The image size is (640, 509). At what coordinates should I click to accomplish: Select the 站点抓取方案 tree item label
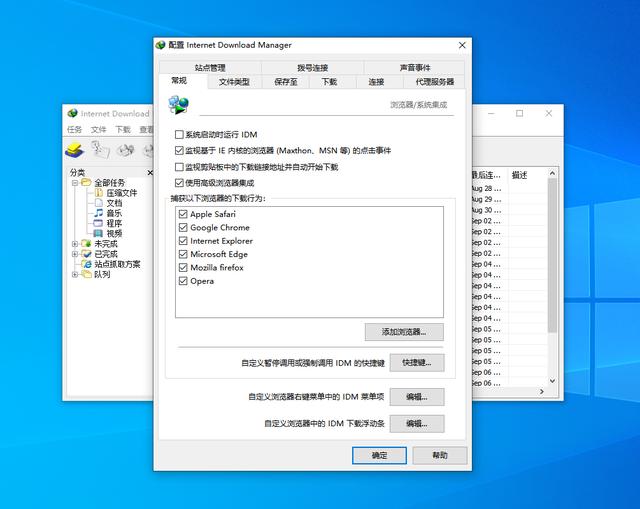117,264
